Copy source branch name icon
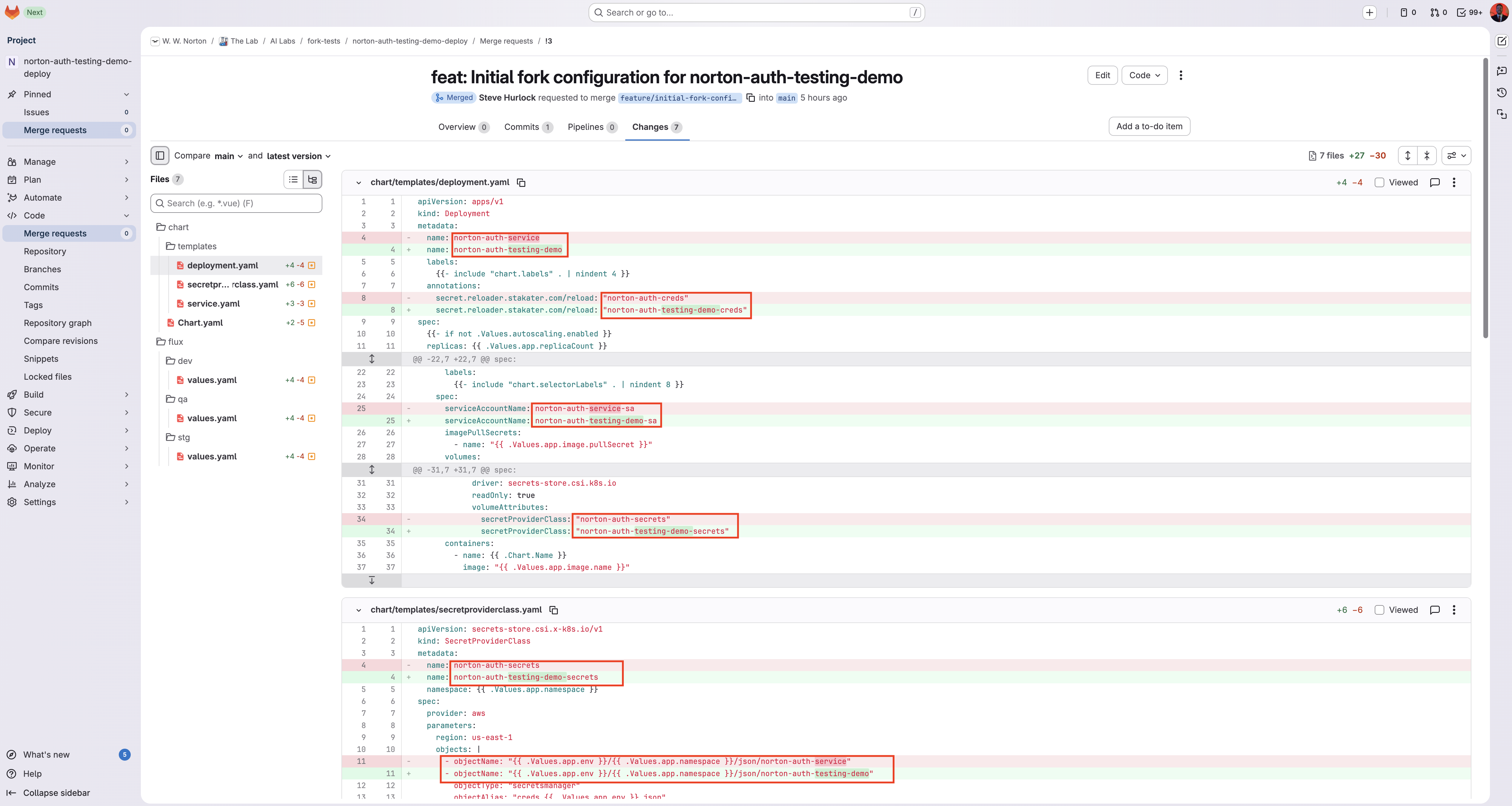The width and height of the screenshot is (1512, 806). coord(750,98)
